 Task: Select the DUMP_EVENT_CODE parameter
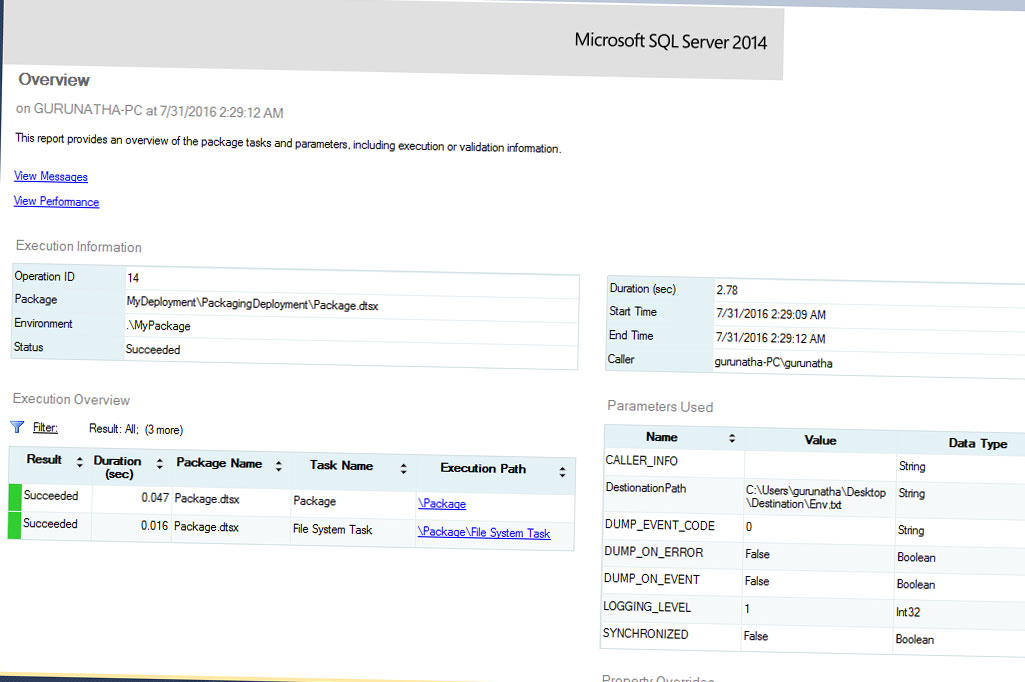[660, 525]
